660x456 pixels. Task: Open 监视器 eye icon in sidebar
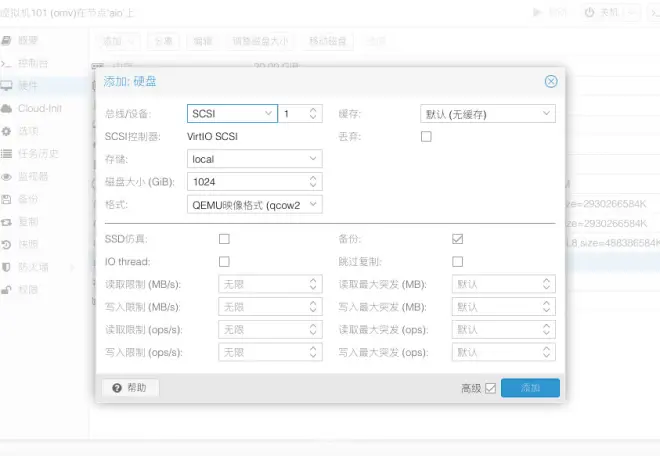(x=6, y=177)
